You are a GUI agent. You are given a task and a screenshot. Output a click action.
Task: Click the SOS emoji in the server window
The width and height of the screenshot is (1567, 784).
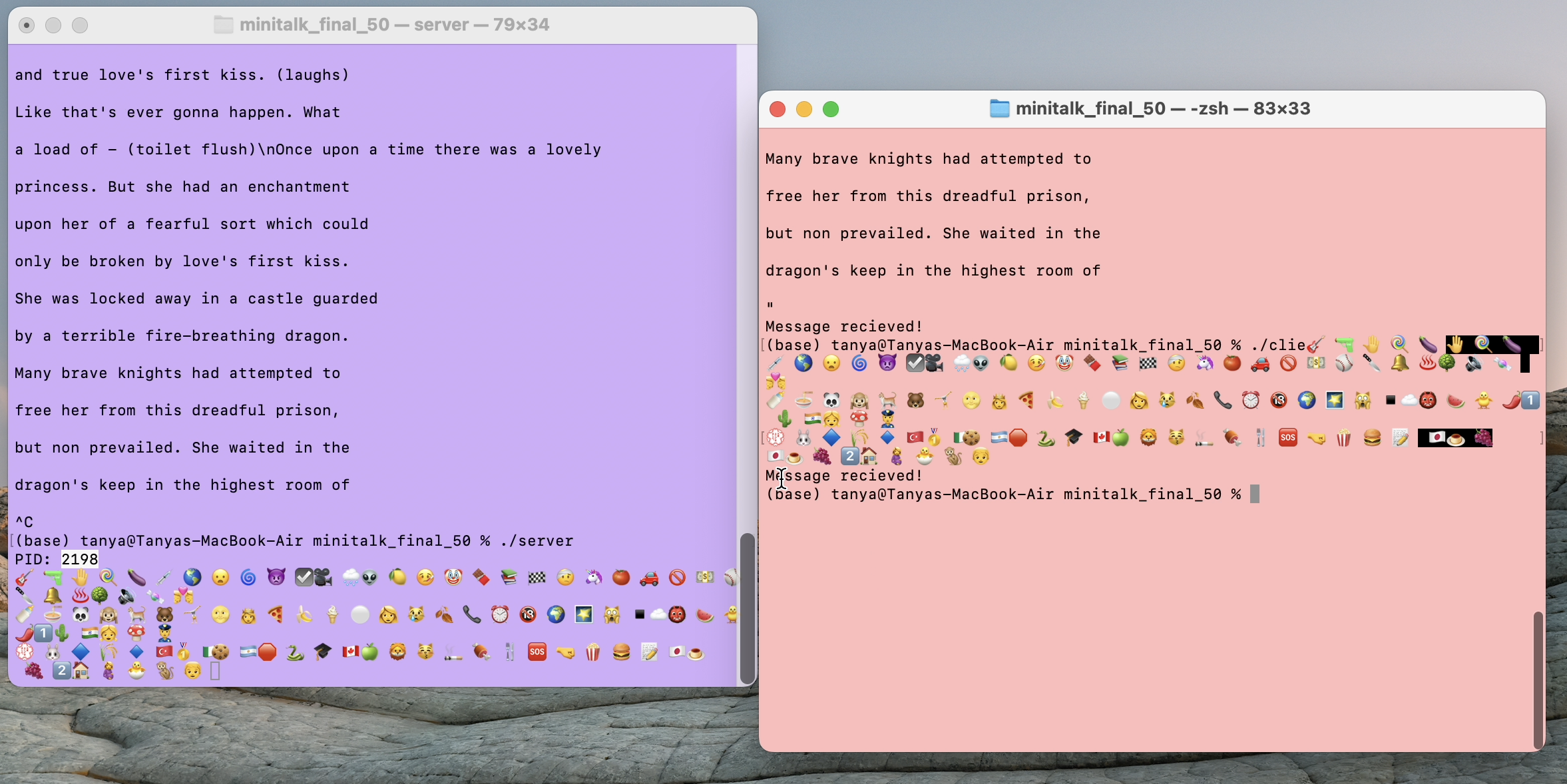coord(537,652)
